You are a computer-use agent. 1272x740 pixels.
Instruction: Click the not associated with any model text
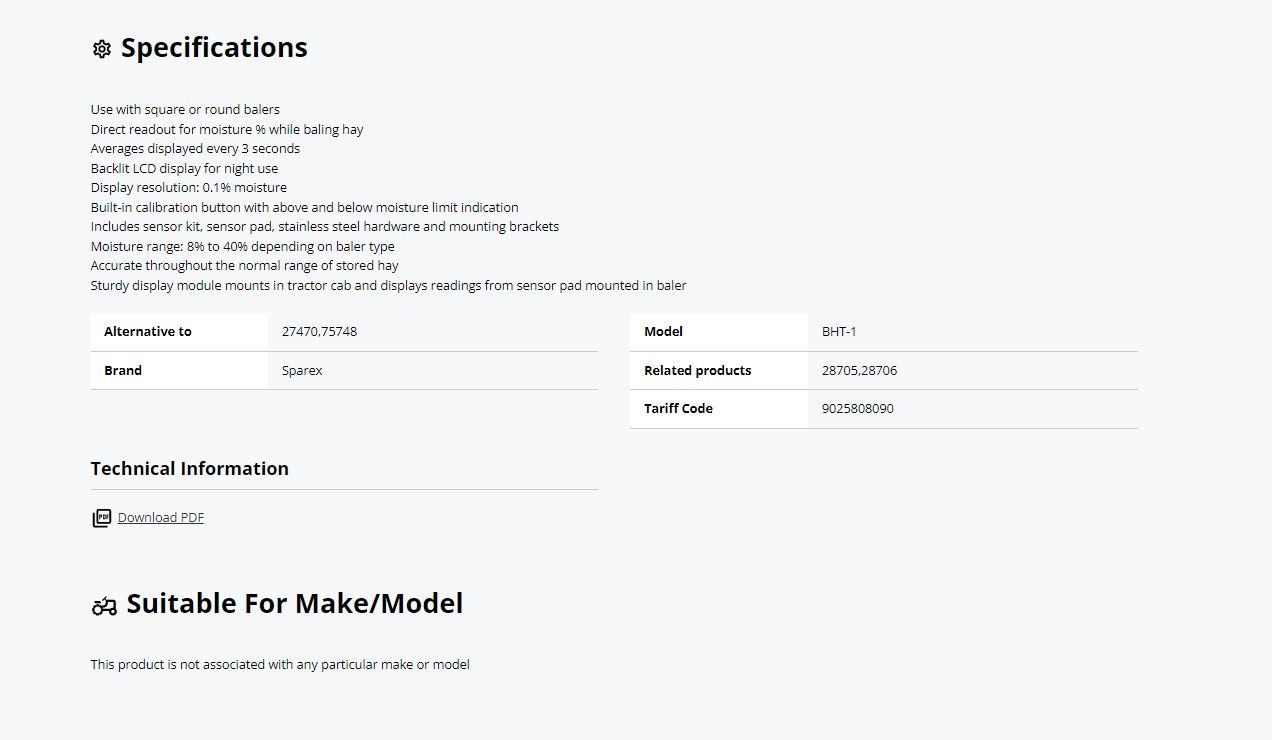pos(280,665)
